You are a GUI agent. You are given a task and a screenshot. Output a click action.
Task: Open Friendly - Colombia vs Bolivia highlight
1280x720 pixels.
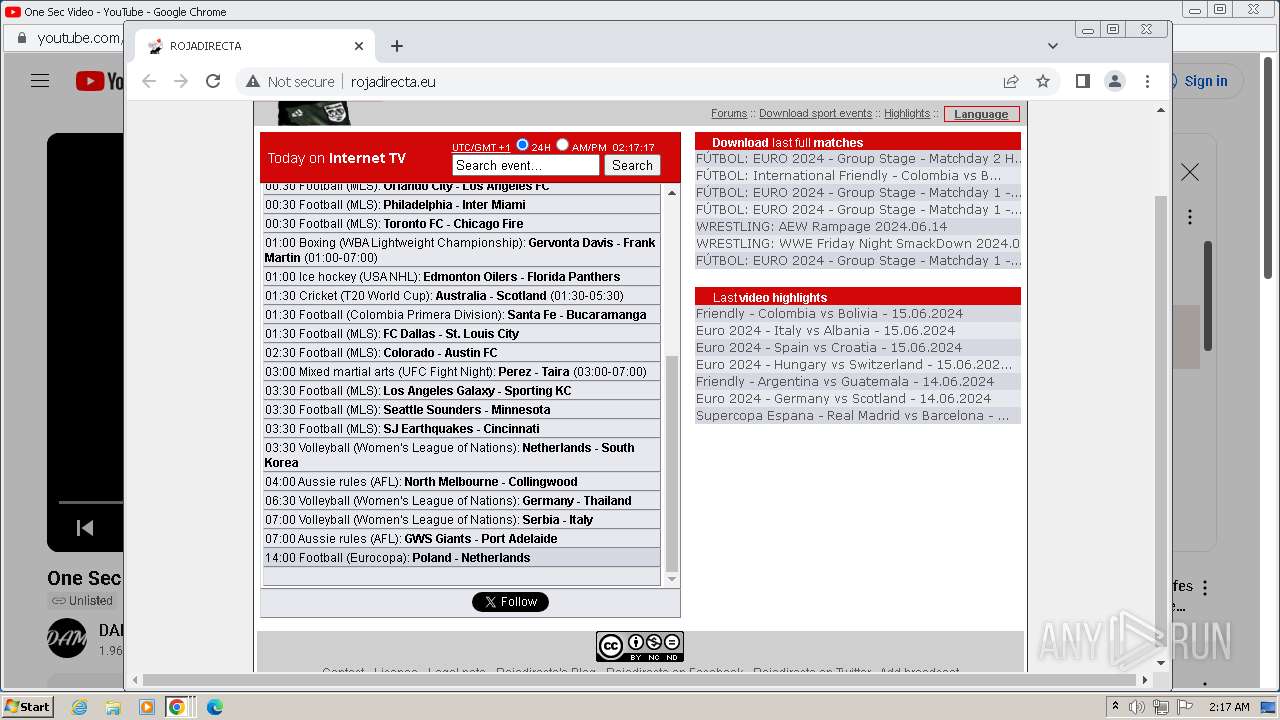point(829,314)
